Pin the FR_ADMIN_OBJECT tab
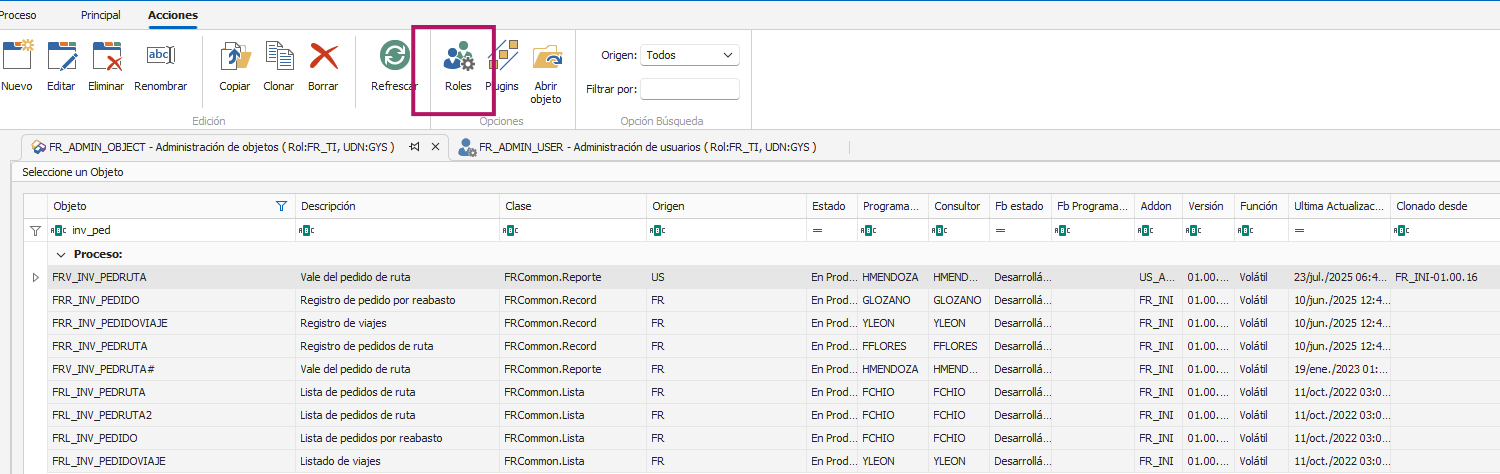The width and height of the screenshot is (1500, 474). click(x=414, y=147)
